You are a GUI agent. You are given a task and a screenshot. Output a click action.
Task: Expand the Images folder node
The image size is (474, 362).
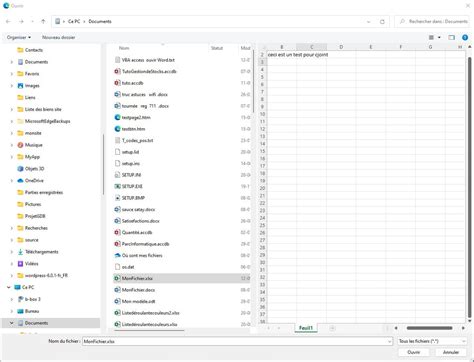12,86
